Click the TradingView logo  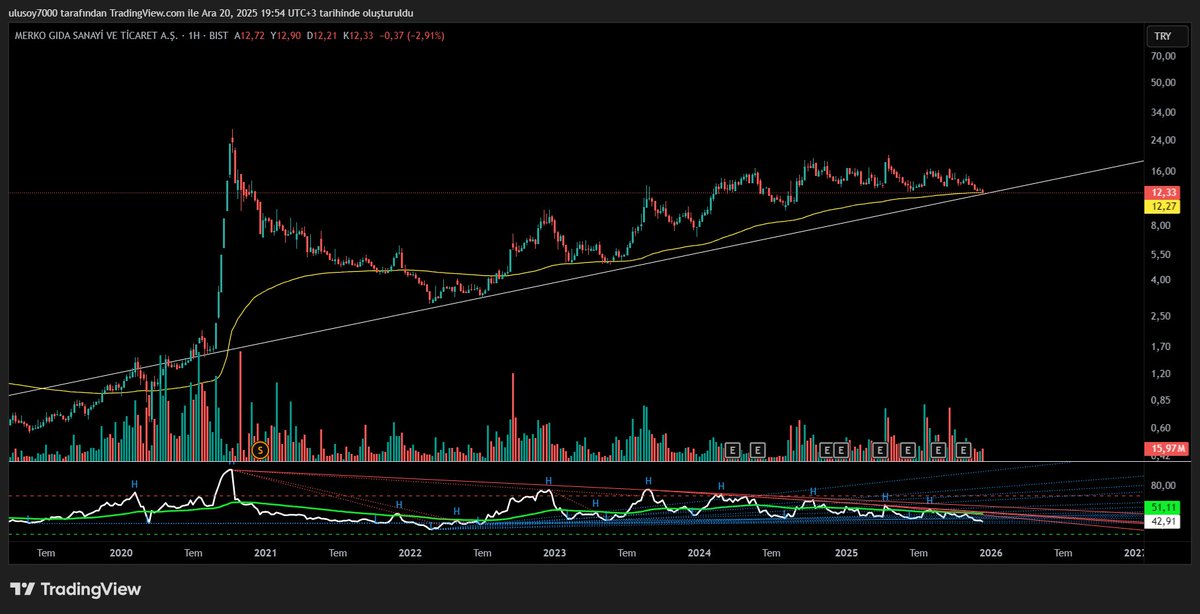[75, 590]
